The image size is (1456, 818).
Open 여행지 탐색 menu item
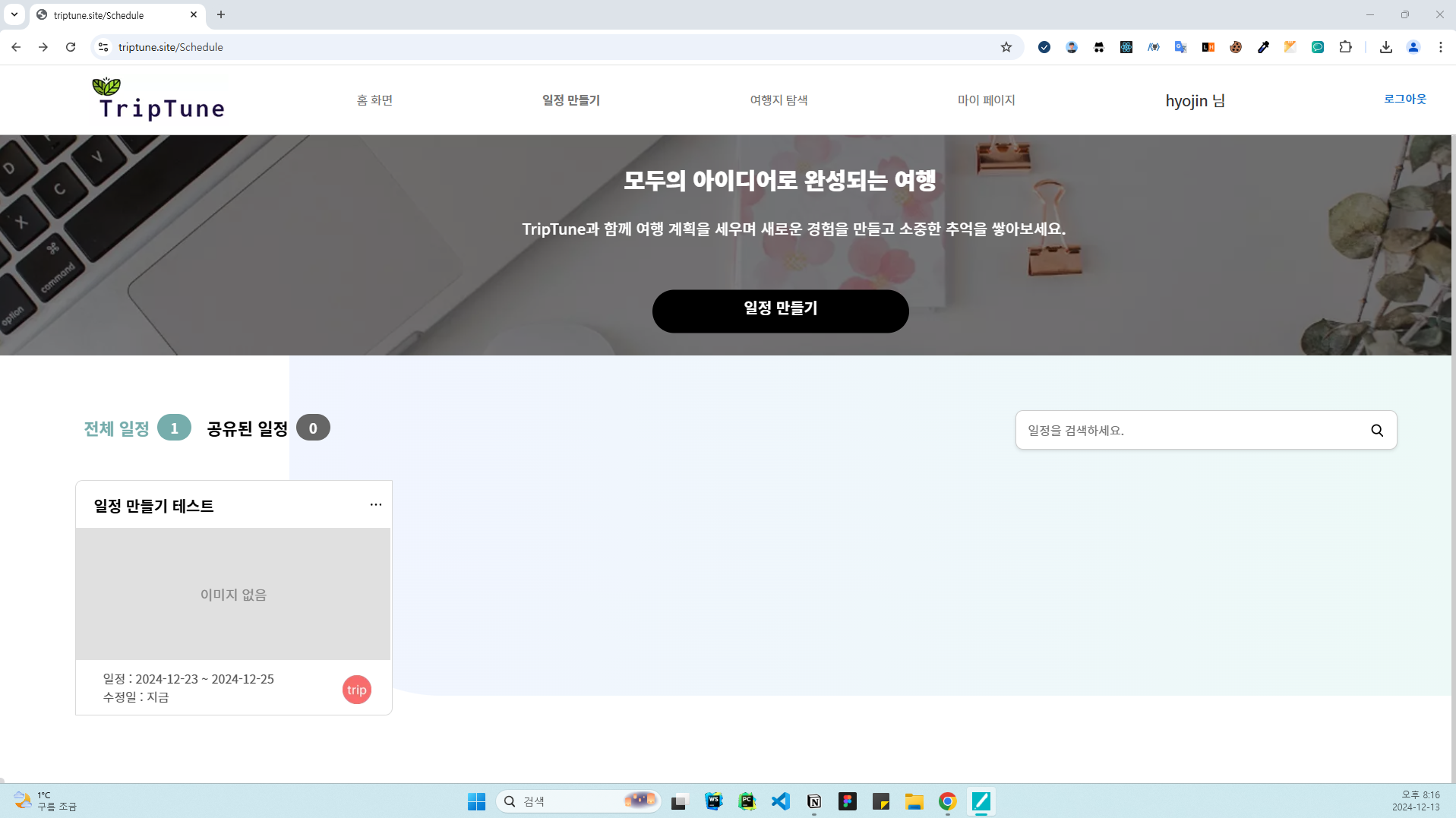point(779,100)
